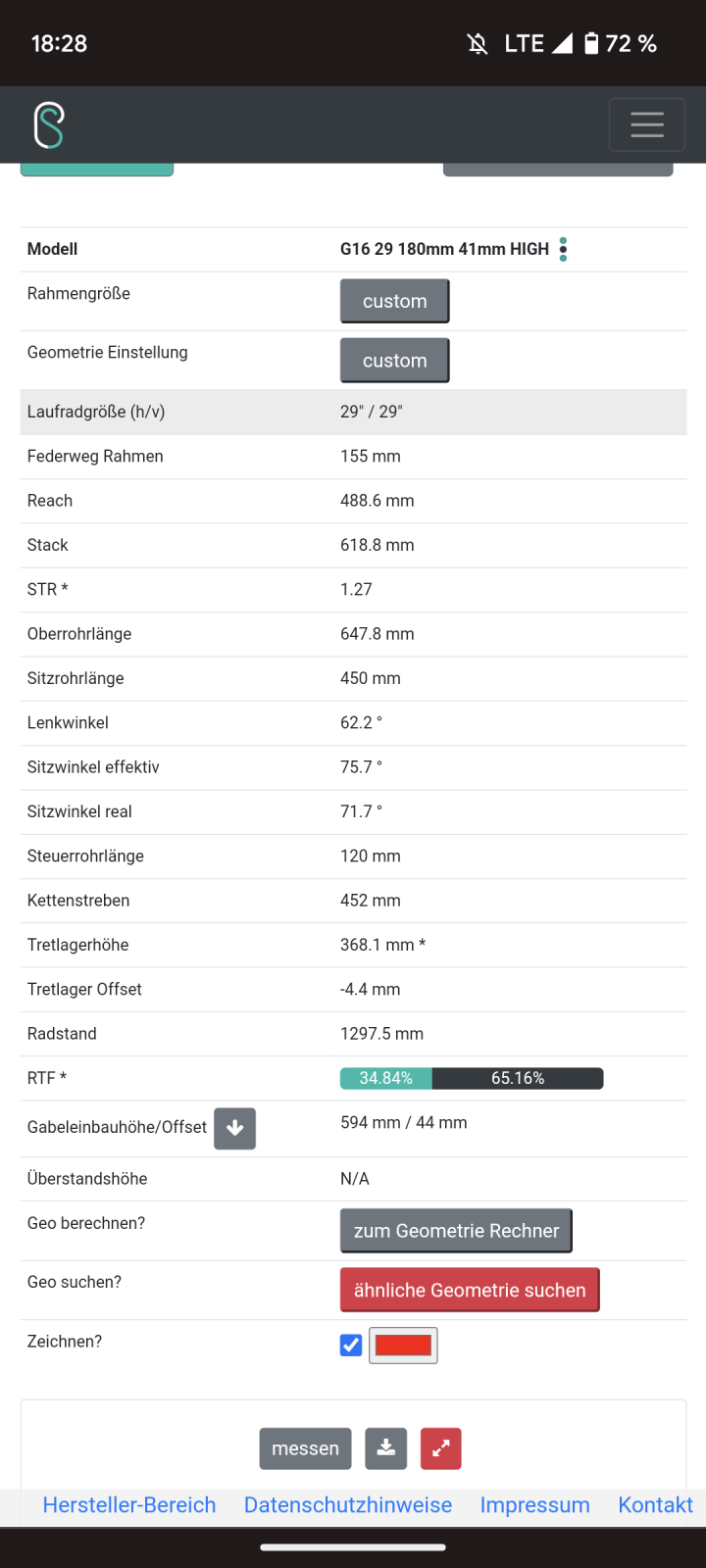The image size is (706, 1568).
Task: Open the Geometrie Einstellung custom selector
Action: [x=394, y=361]
